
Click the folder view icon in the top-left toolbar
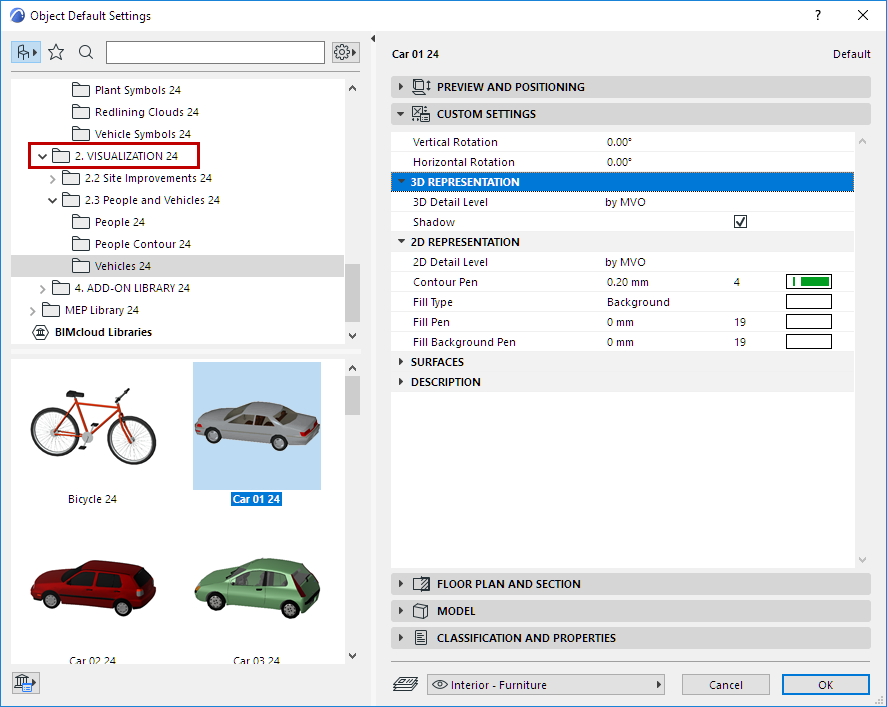(26, 52)
